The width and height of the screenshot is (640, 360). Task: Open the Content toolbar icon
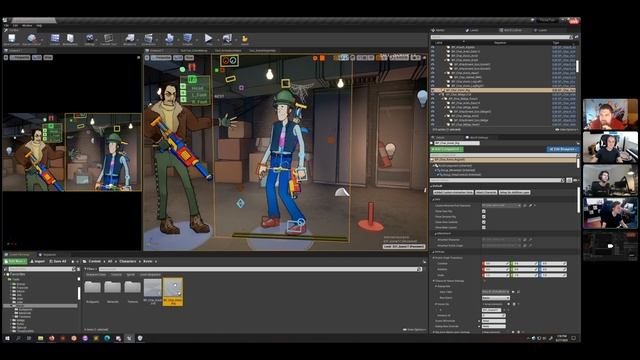pos(55,39)
